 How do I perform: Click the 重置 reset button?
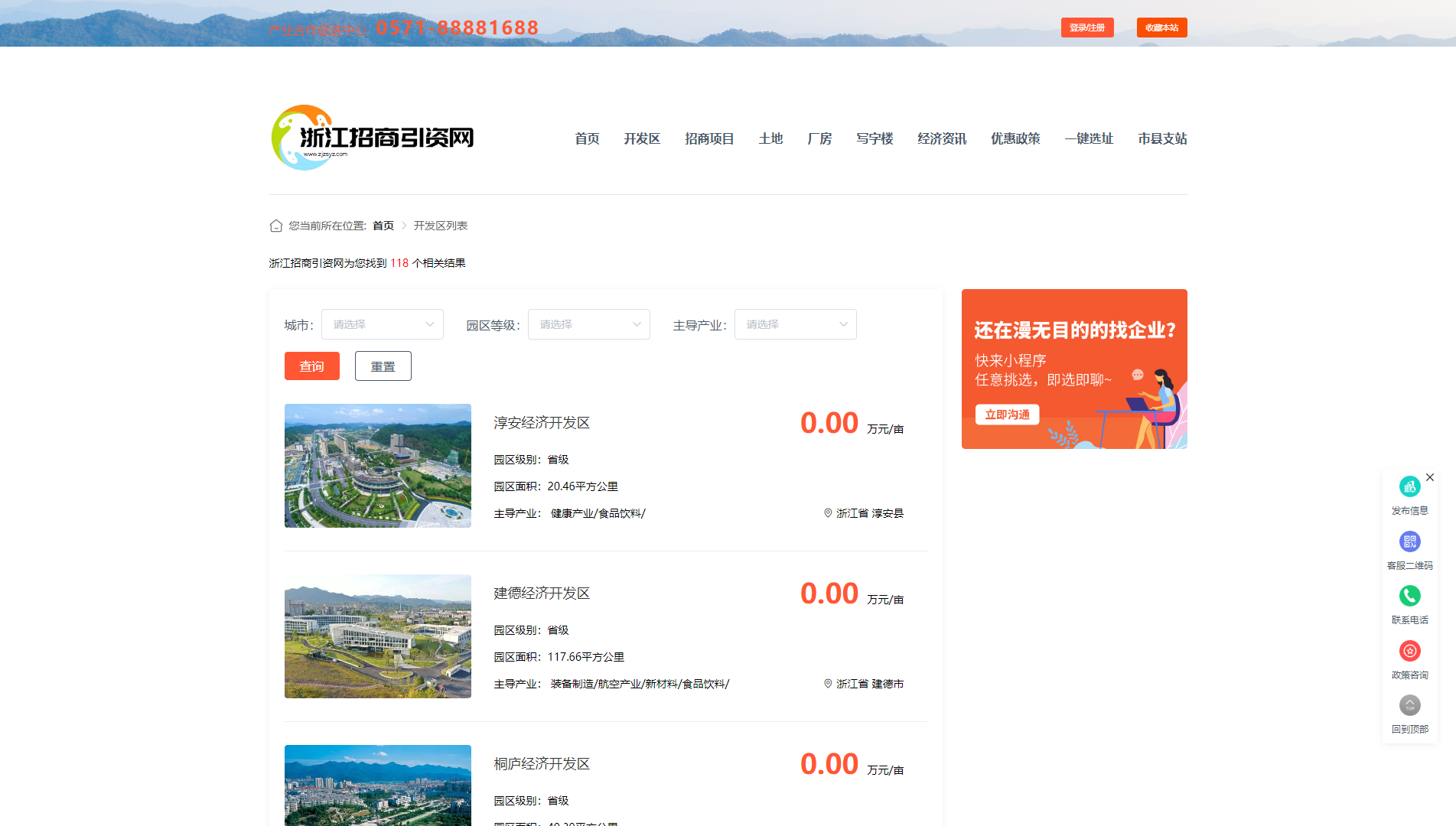(383, 366)
